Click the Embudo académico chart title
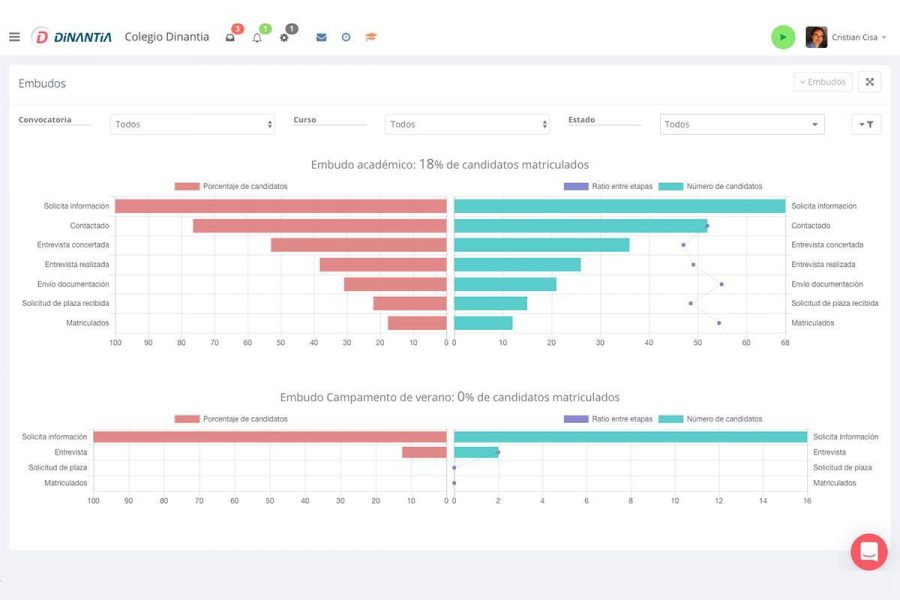The image size is (900, 600). 450,164
